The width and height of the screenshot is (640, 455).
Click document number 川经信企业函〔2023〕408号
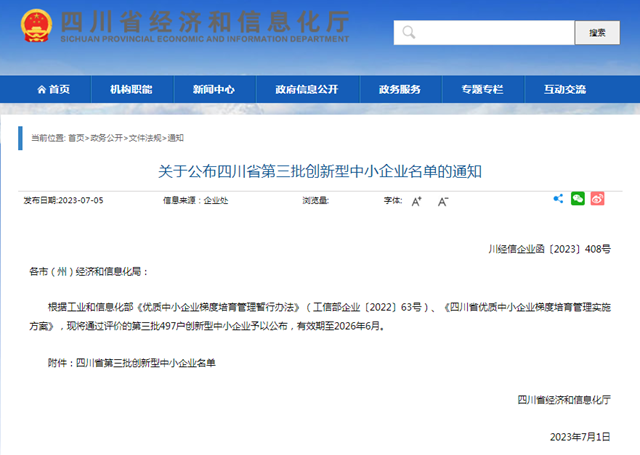[x=549, y=249]
